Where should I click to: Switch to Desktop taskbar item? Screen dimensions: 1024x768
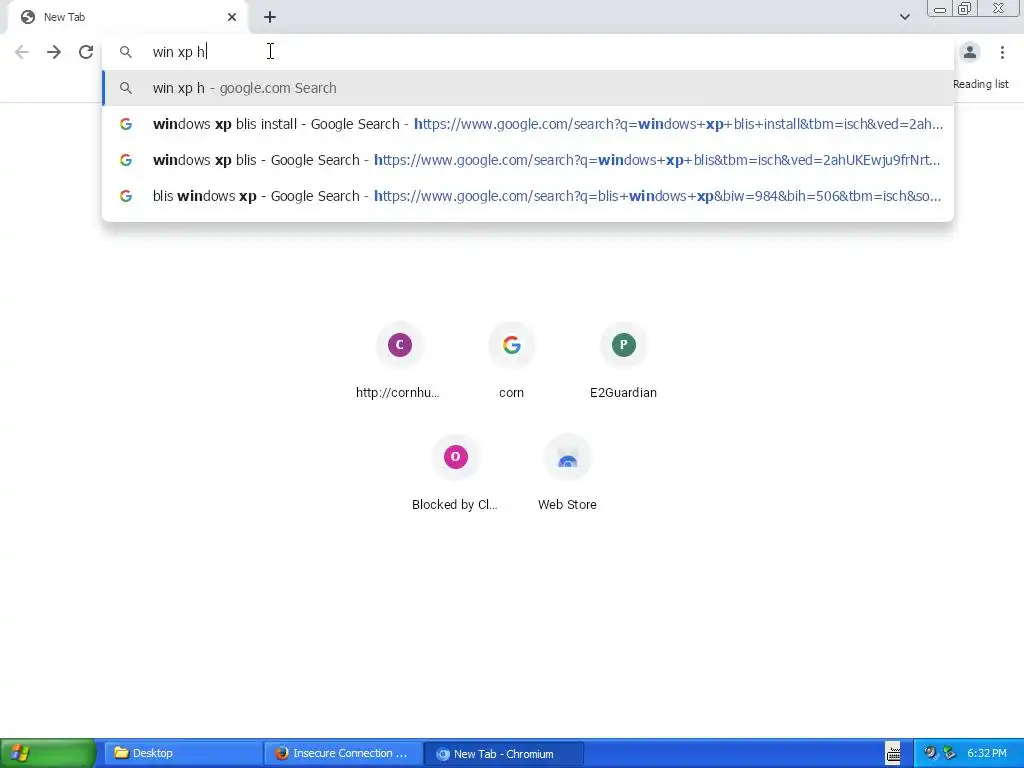[x=184, y=754]
